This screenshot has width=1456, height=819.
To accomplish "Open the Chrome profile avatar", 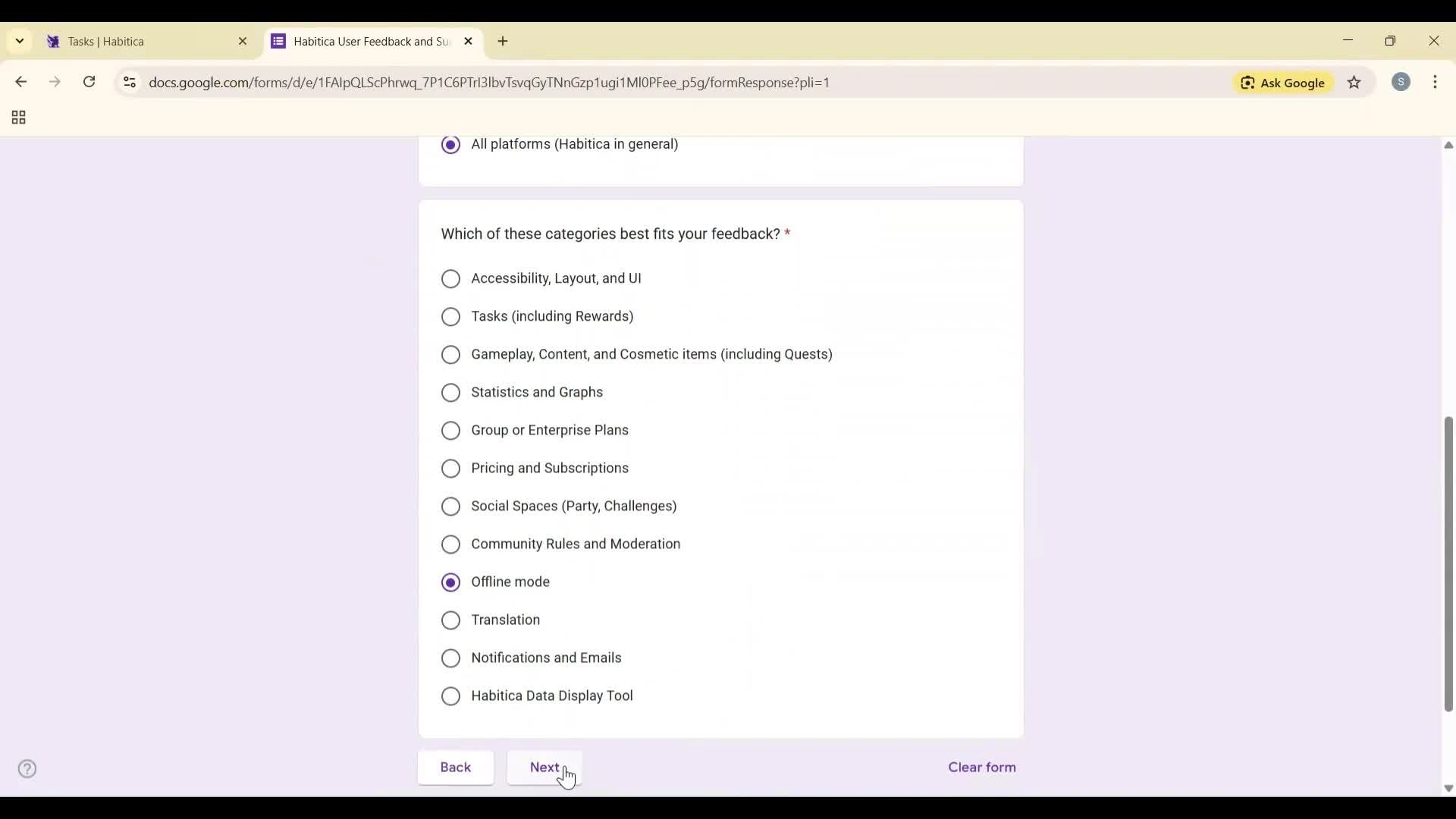I will point(1402,82).
